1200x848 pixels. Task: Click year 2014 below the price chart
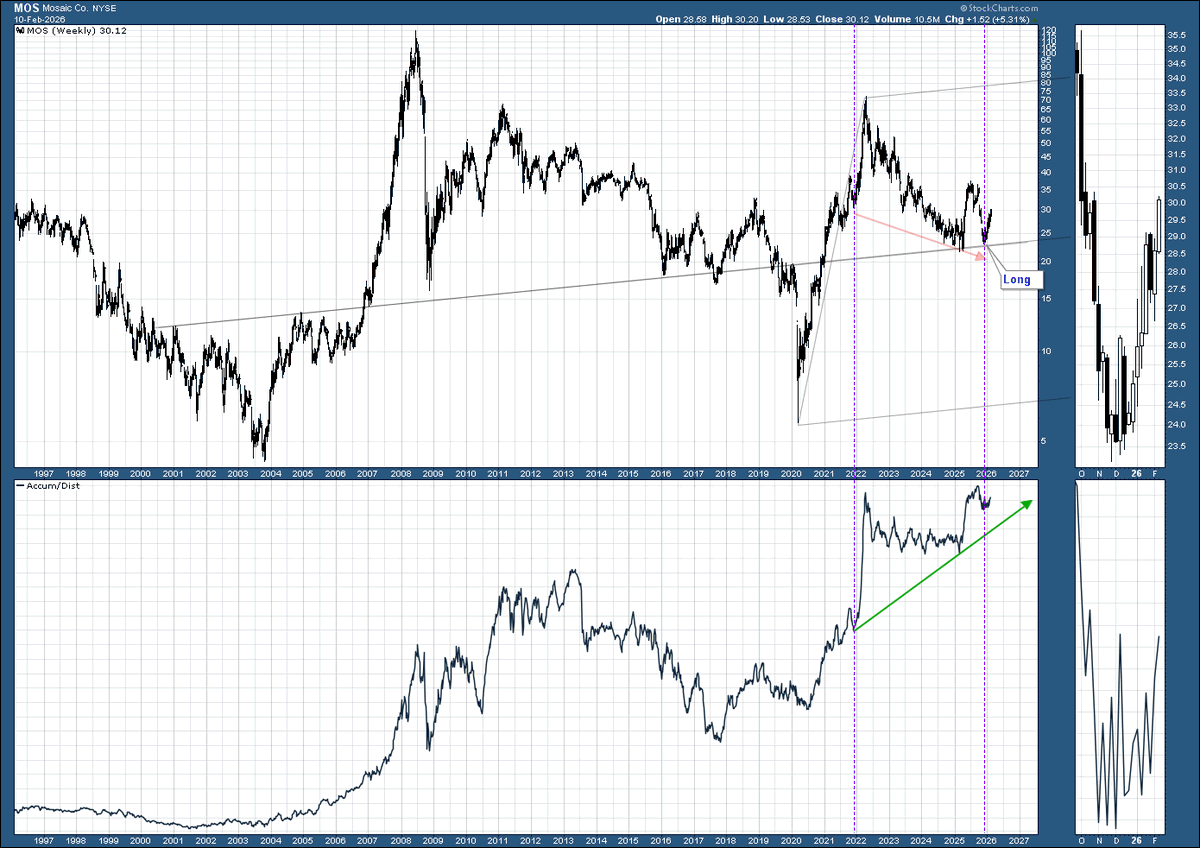(595, 473)
